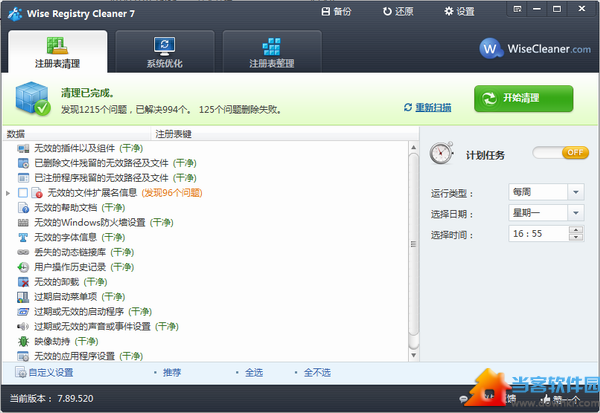Screen dimensions: 600x413
Task: Click the list scrollbar down arrow
Action: pyautogui.click(x=413, y=355)
